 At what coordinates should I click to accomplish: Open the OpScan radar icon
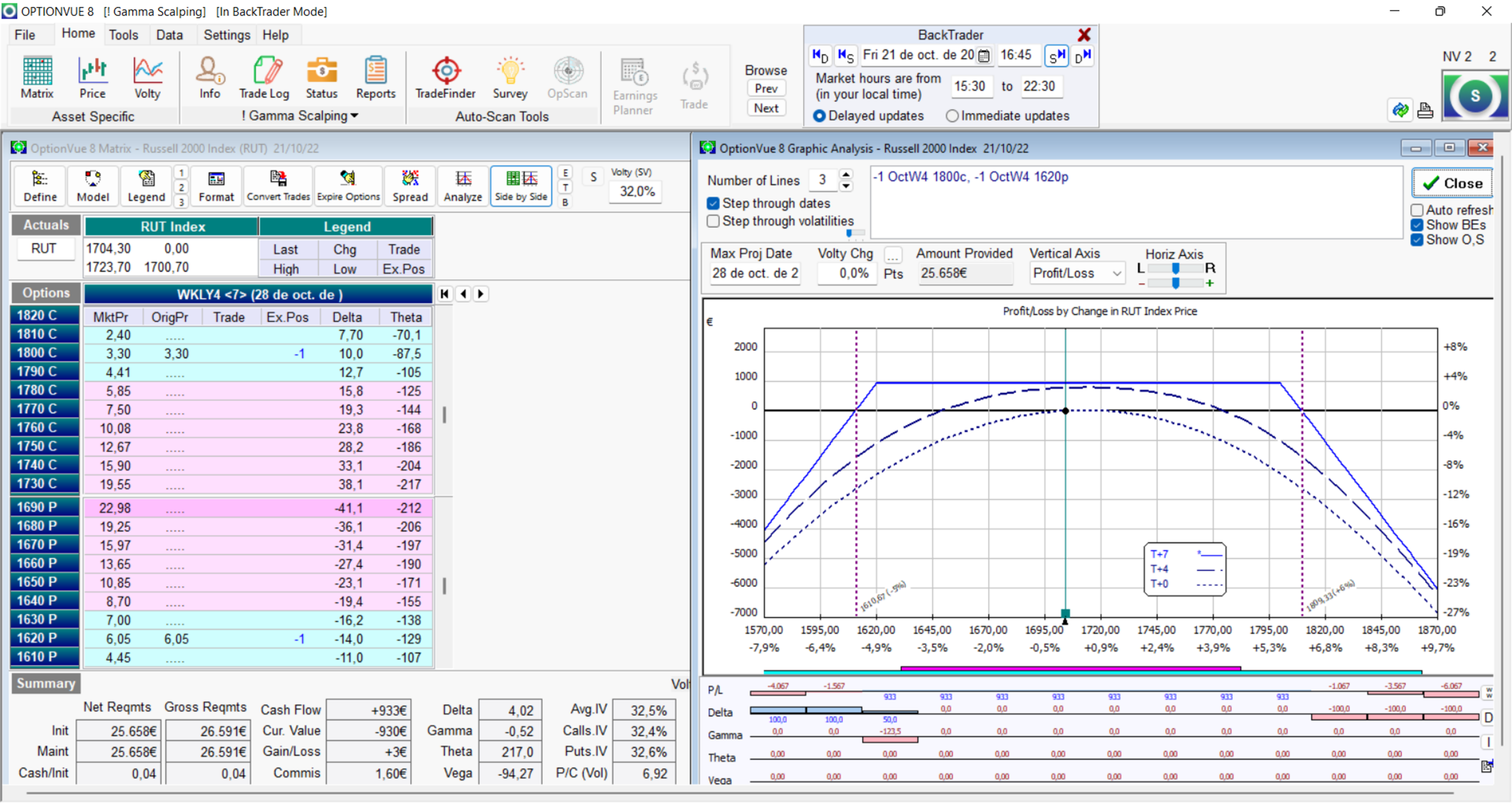(568, 78)
